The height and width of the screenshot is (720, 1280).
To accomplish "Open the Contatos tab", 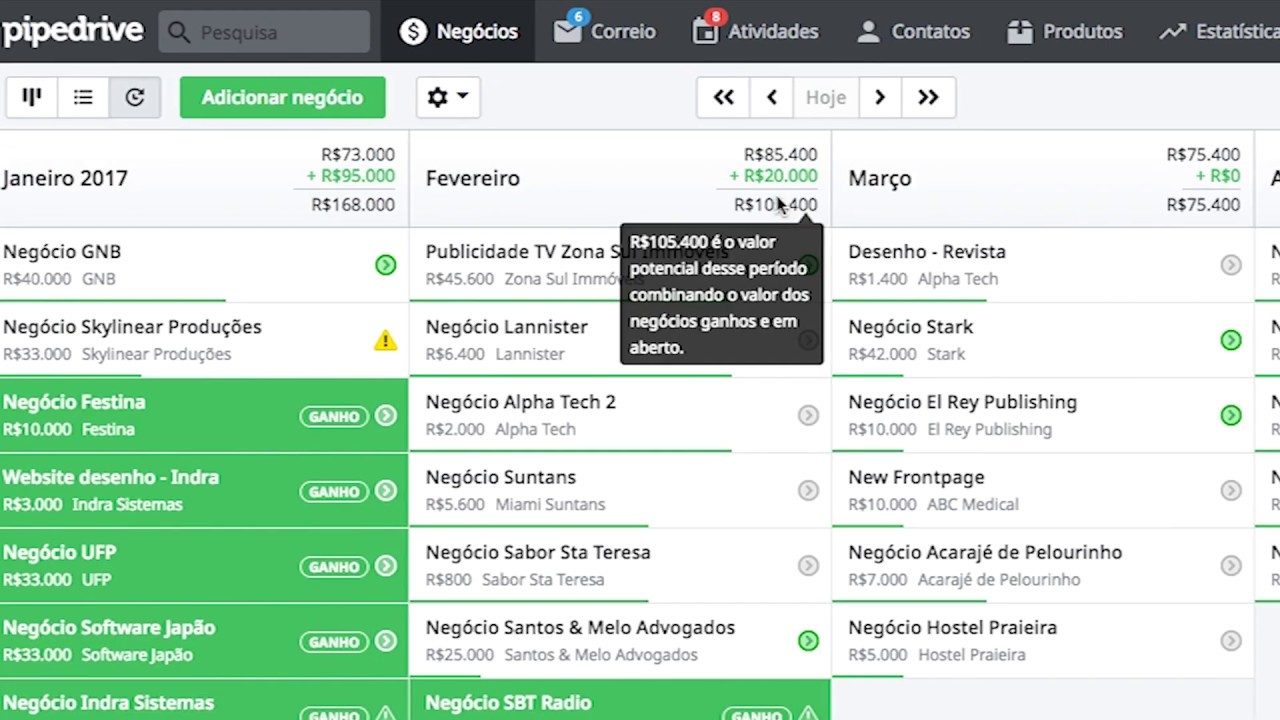I will coord(913,31).
